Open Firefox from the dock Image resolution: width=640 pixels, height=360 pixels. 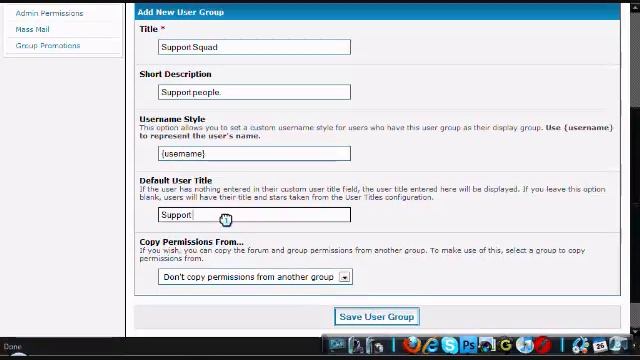coord(411,345)
